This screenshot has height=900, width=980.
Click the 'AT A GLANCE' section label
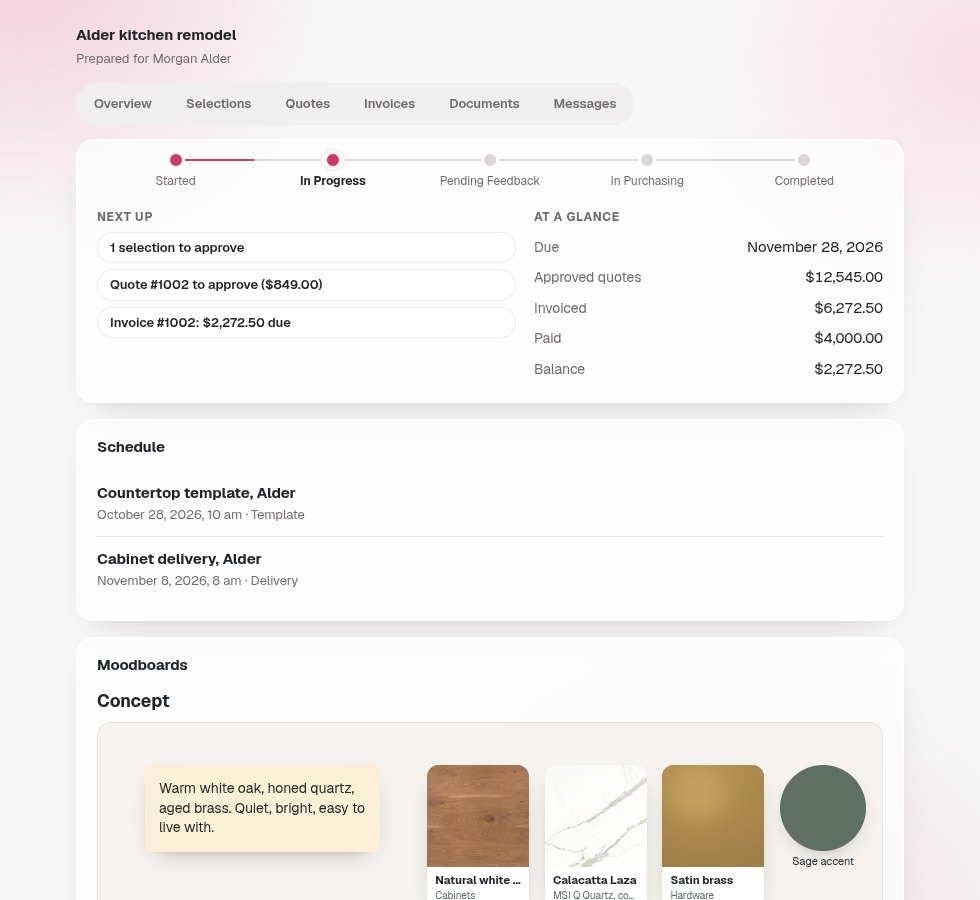coord(577,217)
